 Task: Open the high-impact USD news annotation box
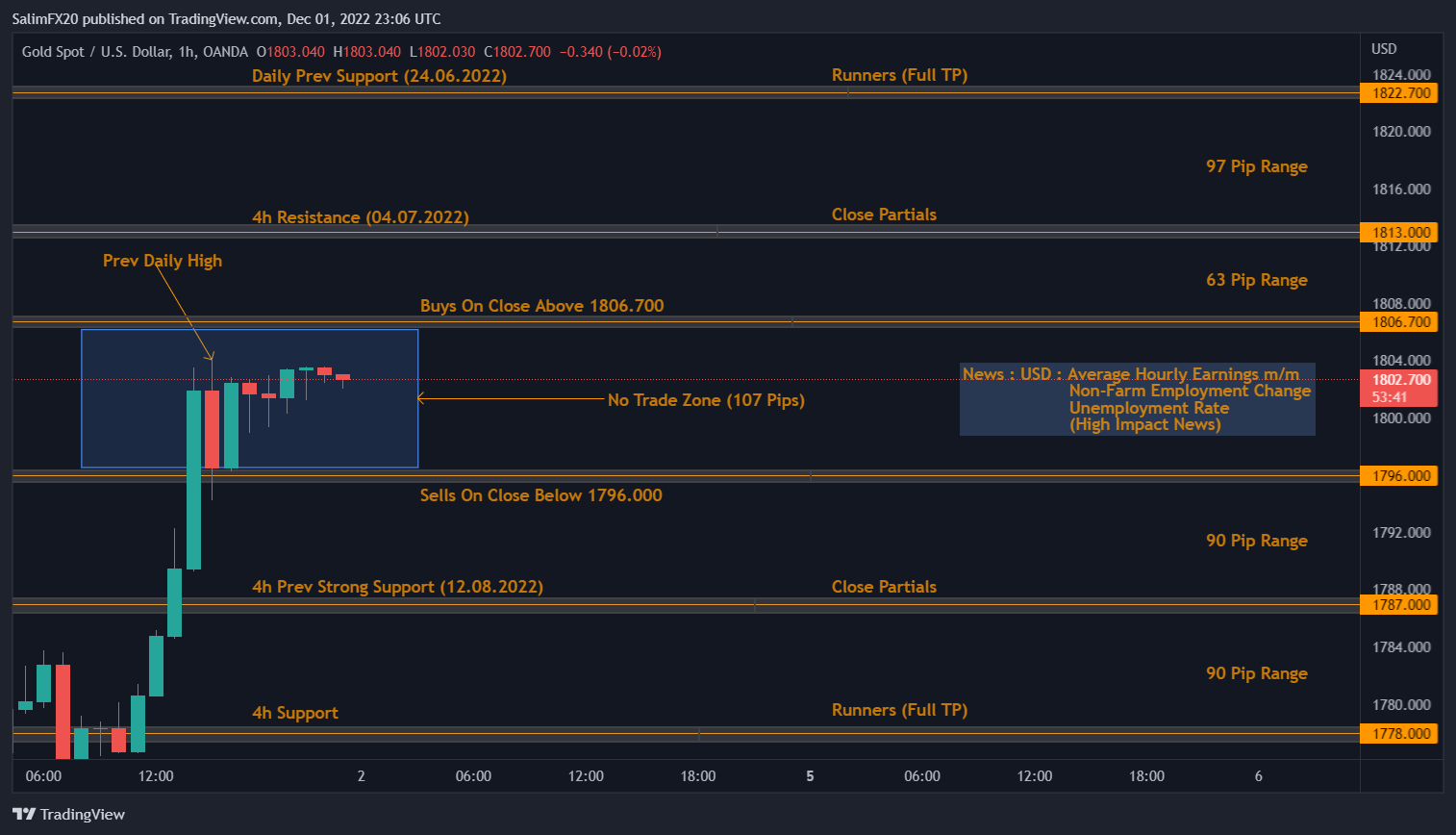tap(1137, 399)
